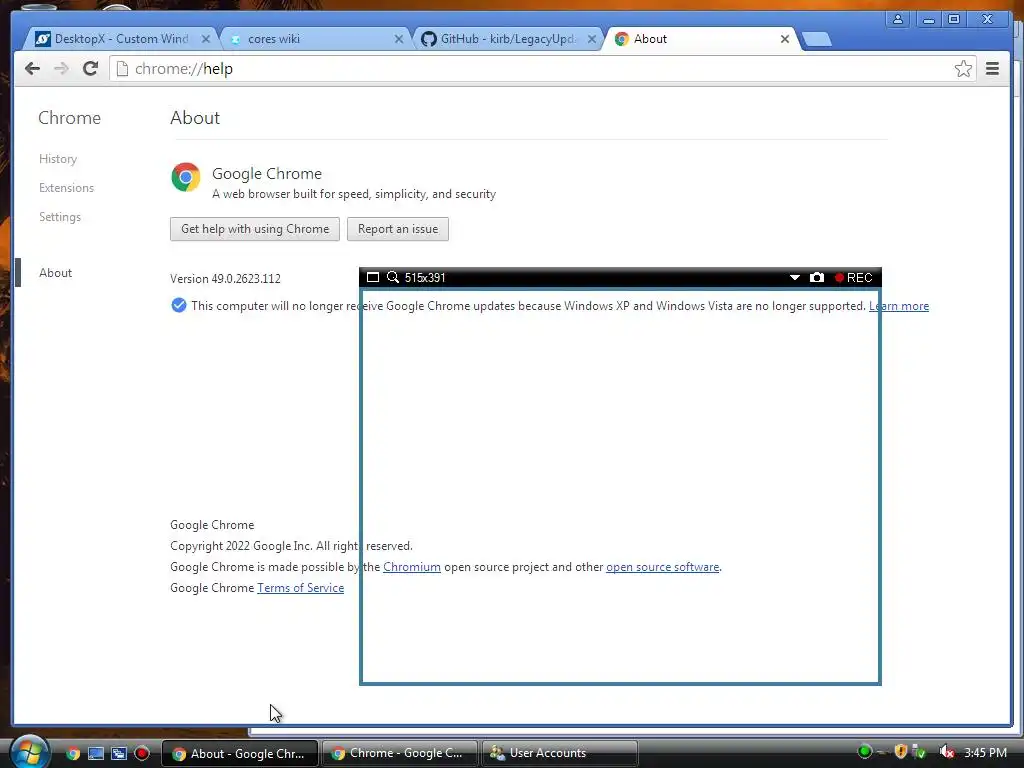Open the Chromium link
This screenshot has width=1024, height=768.
tap(411, 567)
